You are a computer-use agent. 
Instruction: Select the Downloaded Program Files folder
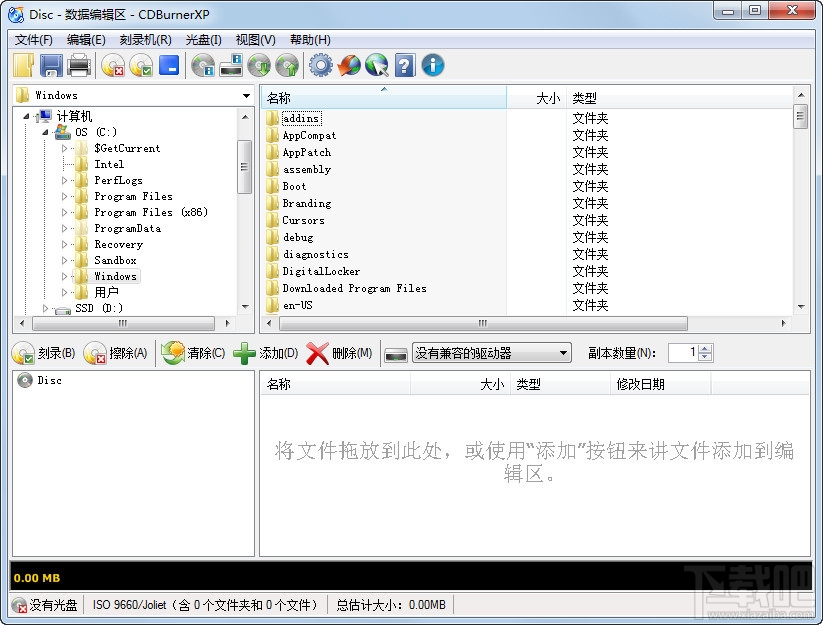354,288
